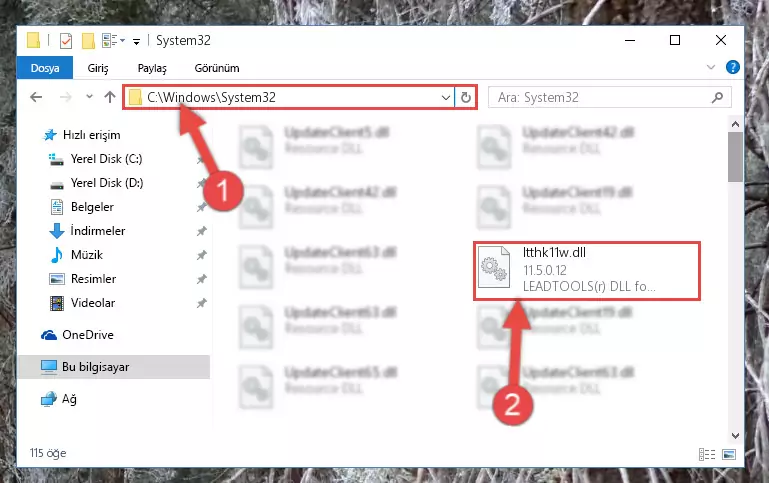769x483 pixels.
Task: Click the Properties quick access icon
Action: coord(66,41)
